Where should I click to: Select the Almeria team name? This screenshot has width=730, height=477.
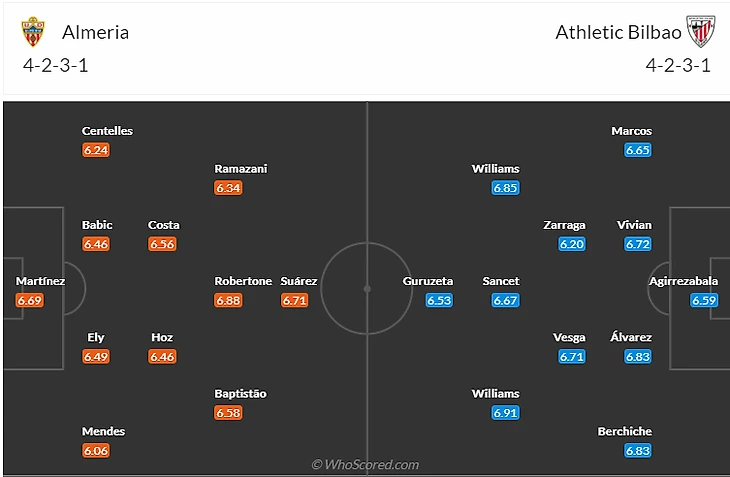tap(95, 32)
